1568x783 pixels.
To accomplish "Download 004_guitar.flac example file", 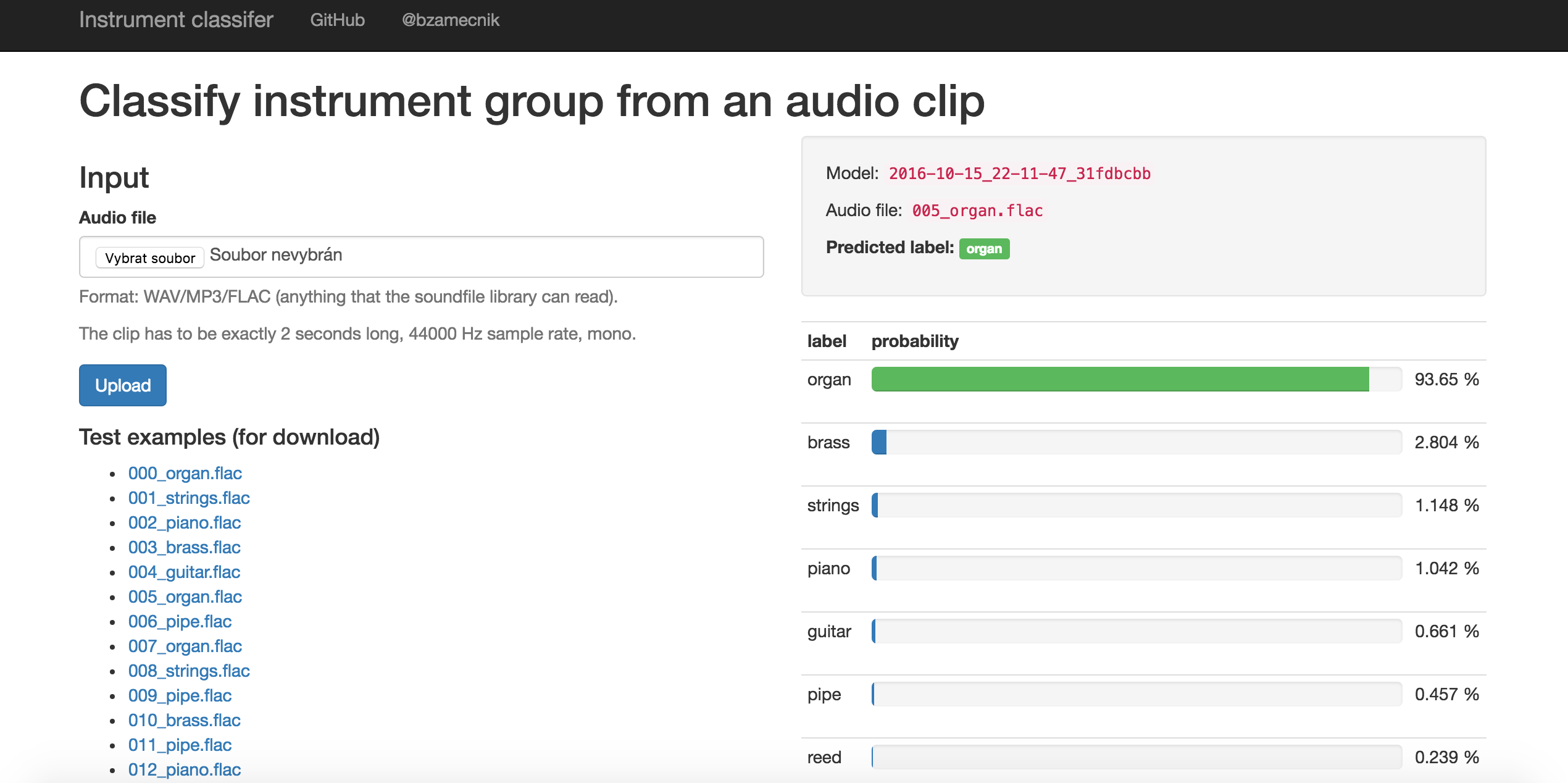I will (x=184, y=572).
